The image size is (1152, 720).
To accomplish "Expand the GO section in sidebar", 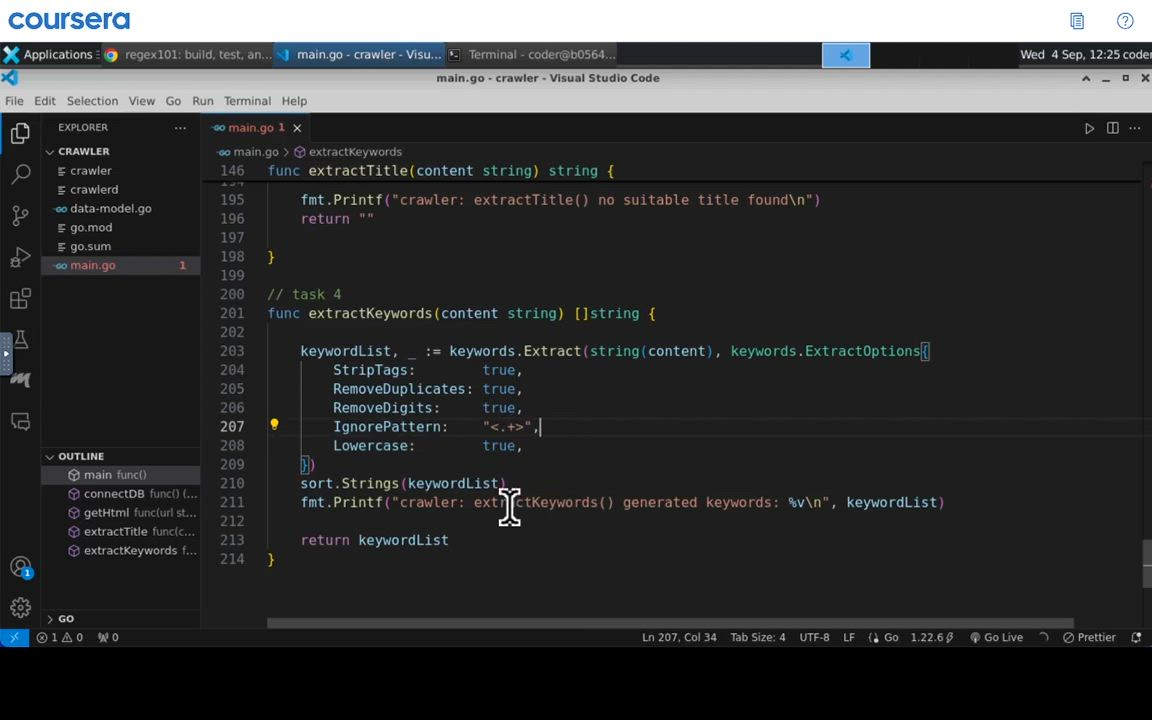I will tap(65, 619).
